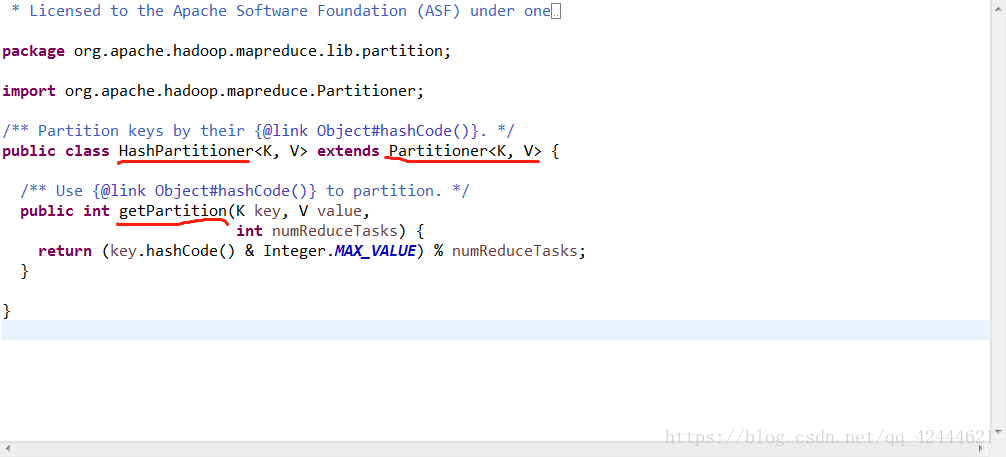The width and height of the screenshot is (1006, 457).
Task: Click the 'K key' parameter
Action: coord(259,211)
